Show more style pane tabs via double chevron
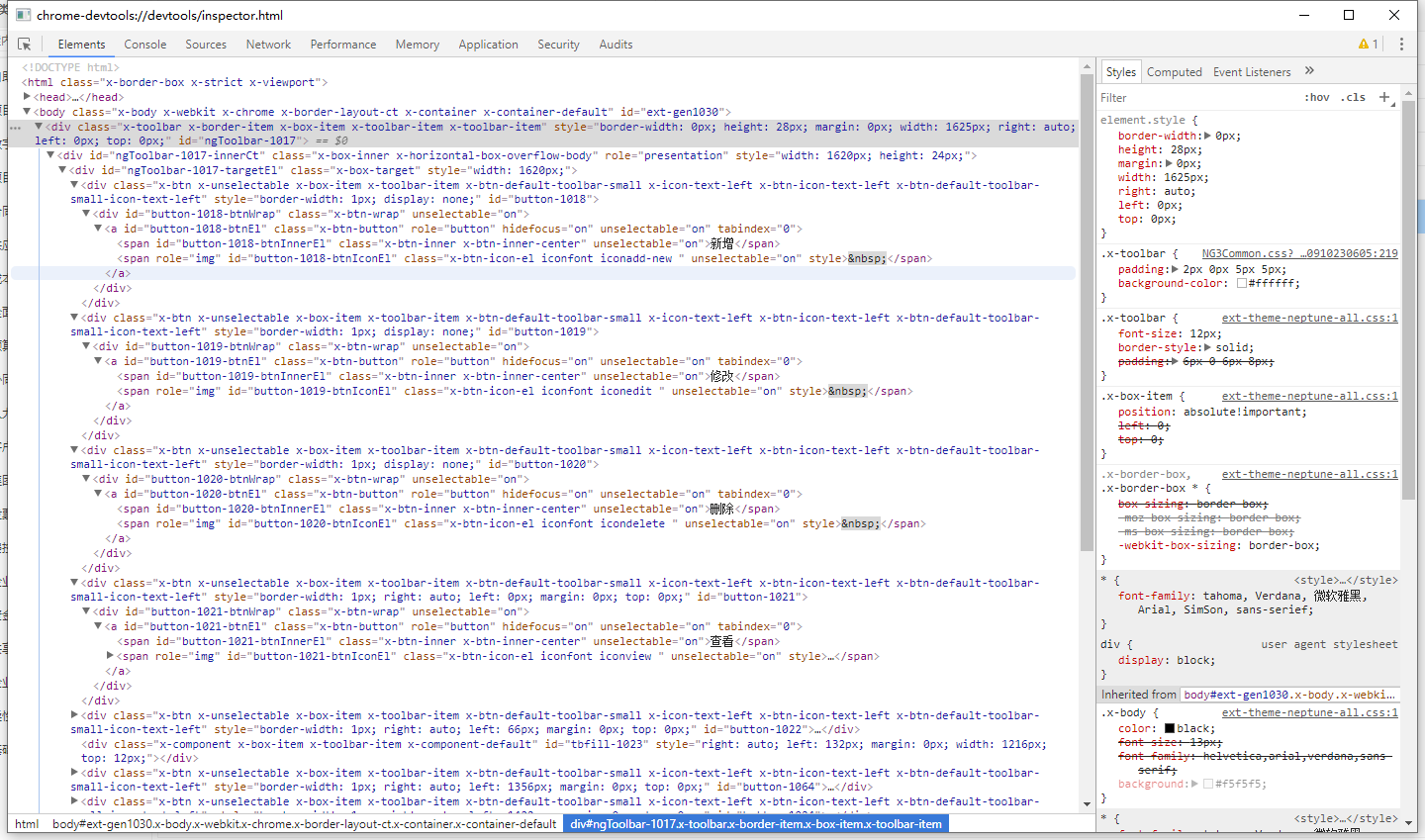 point(1309,71)
